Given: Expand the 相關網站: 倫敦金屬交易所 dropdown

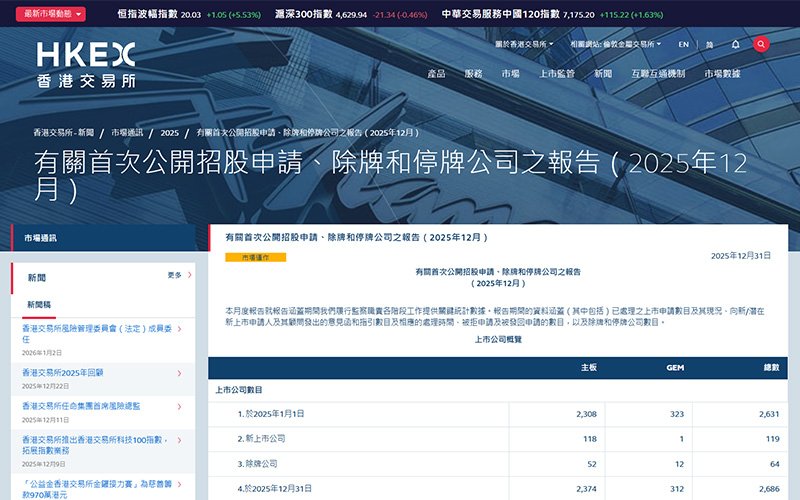Looking at the screenshot, I should (x=615, y=44).
